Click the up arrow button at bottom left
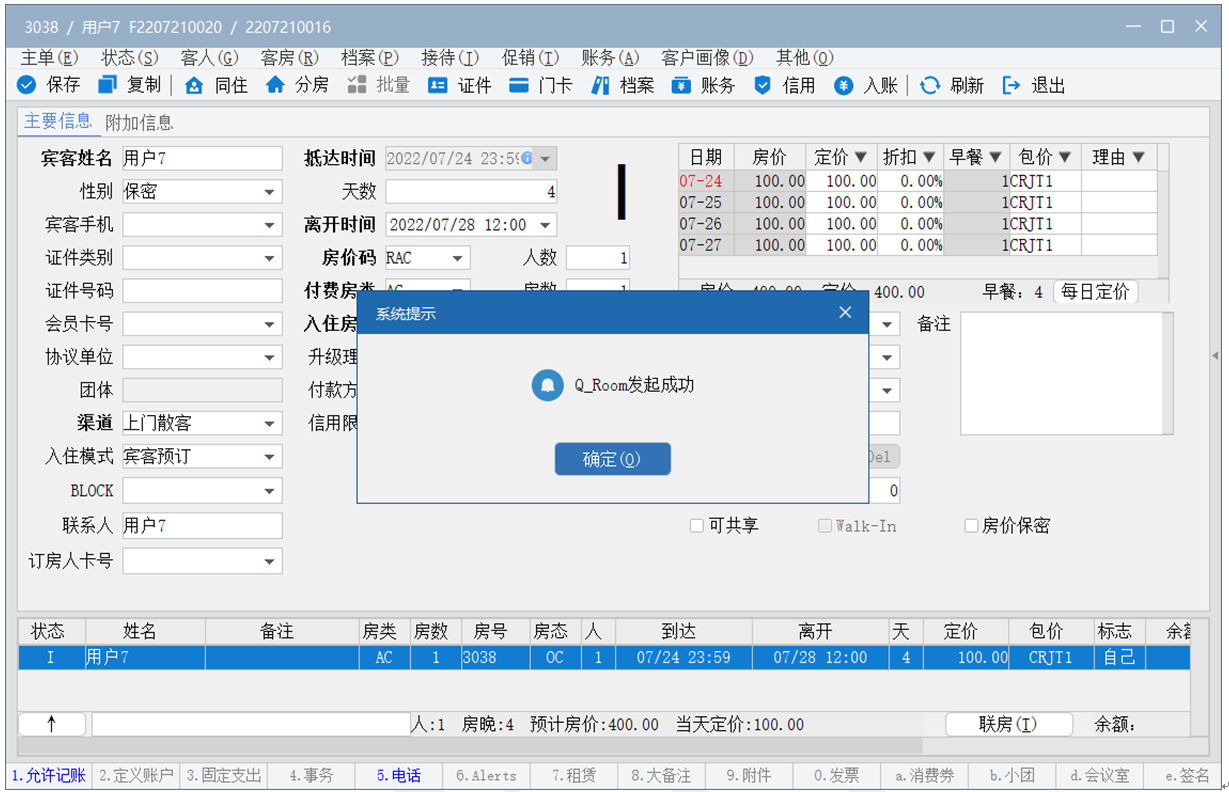This screenshot has height=792, width=1229. 51,724
